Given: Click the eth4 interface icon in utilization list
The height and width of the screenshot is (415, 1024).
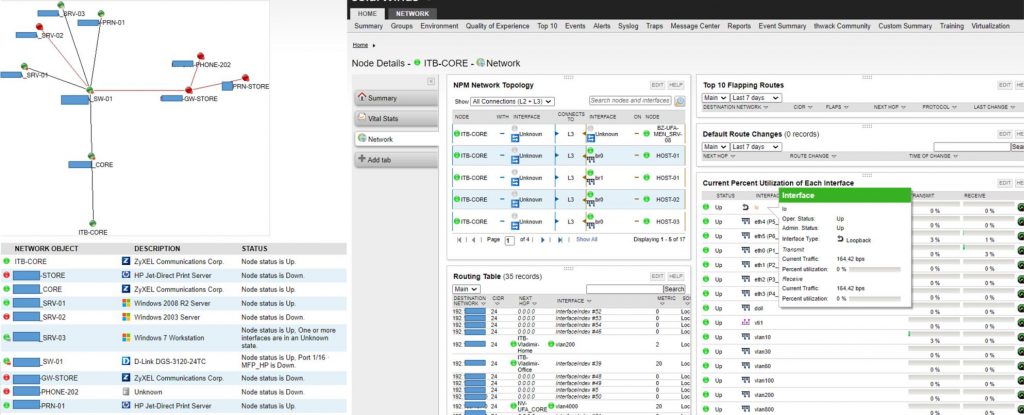Looking at the screenshot, I should coord(746,222).
